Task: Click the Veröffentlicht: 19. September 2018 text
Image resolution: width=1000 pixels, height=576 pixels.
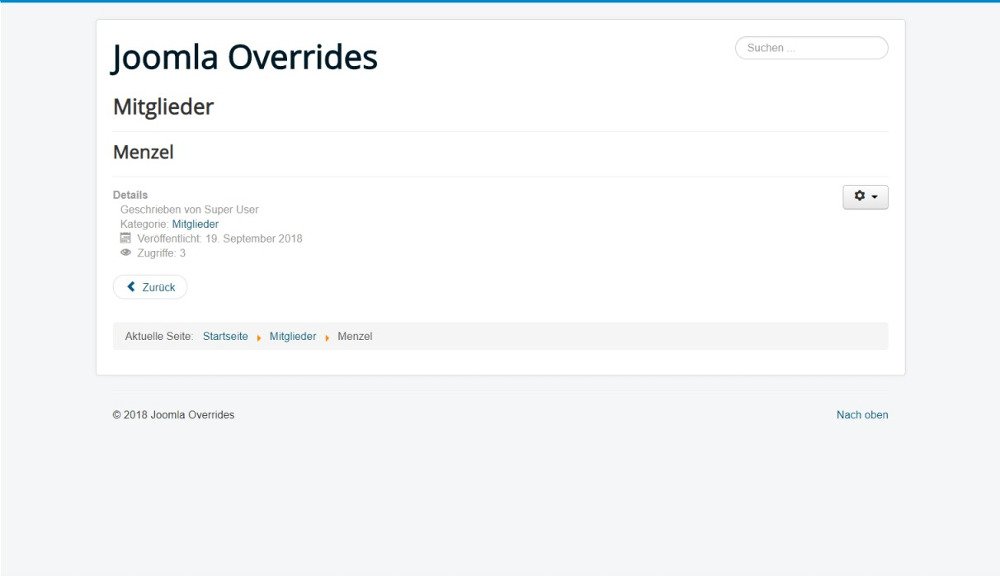Action: pos(219,239)
